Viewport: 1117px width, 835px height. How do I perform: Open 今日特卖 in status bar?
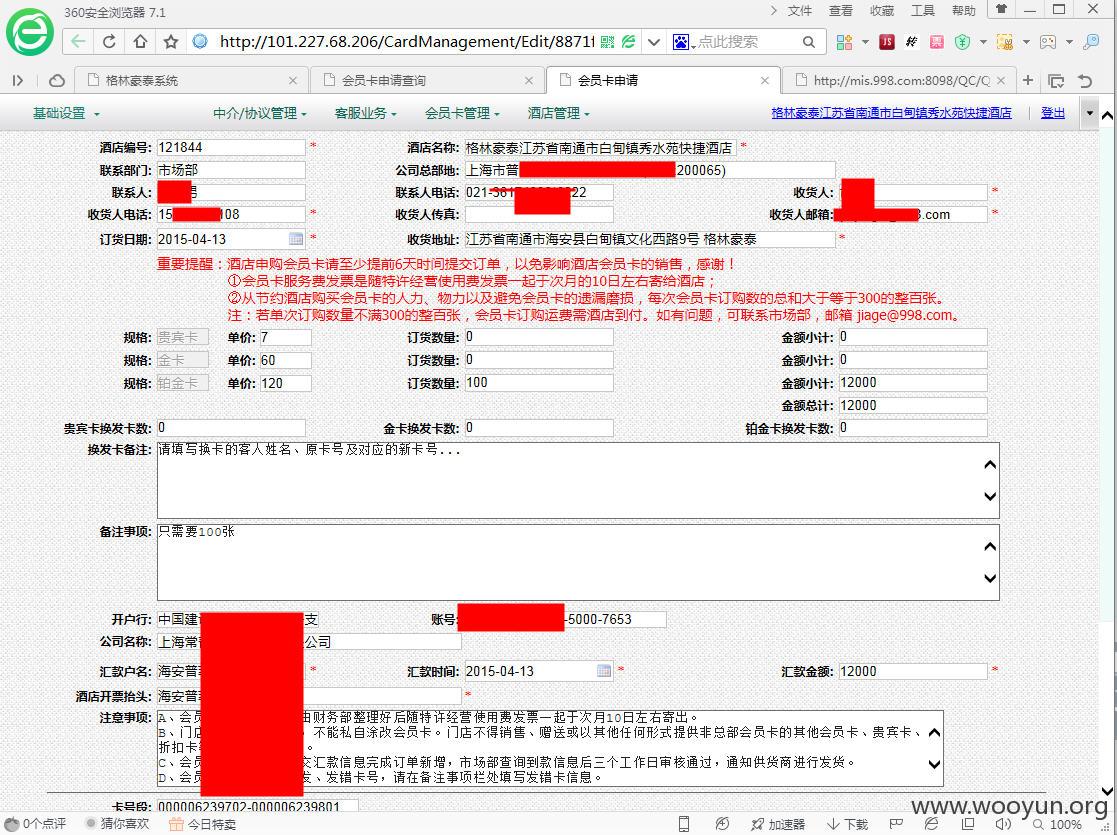[x=202, y=824]
